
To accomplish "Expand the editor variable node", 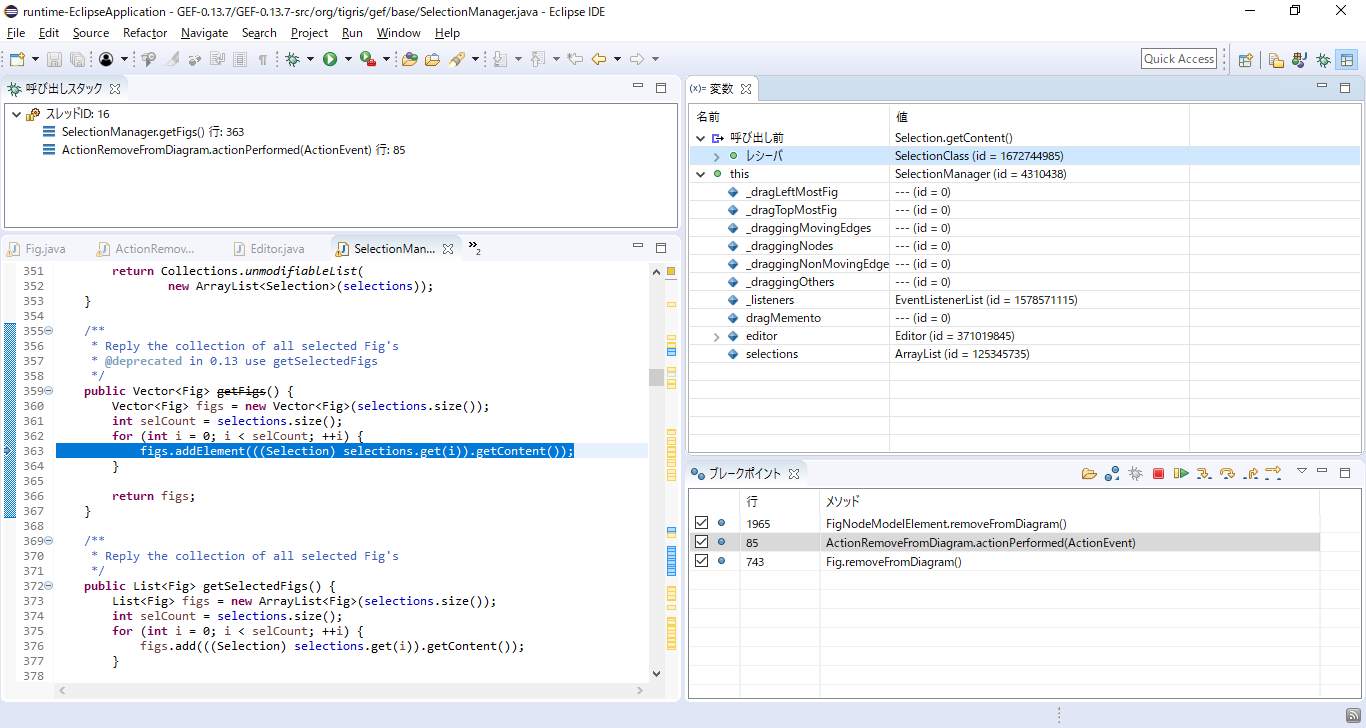I will pyautogui.click(x=716, y=336).
